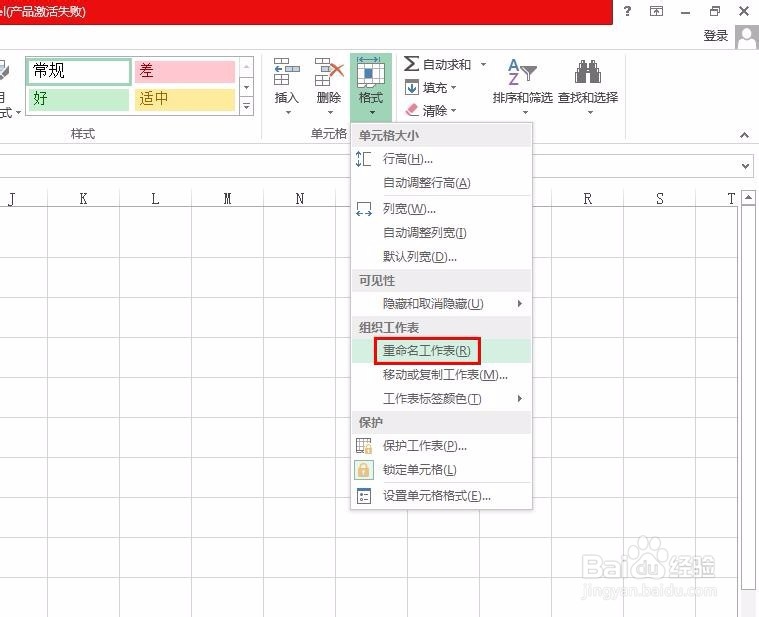Click the AutoSum sigma icon

(411, 64)
